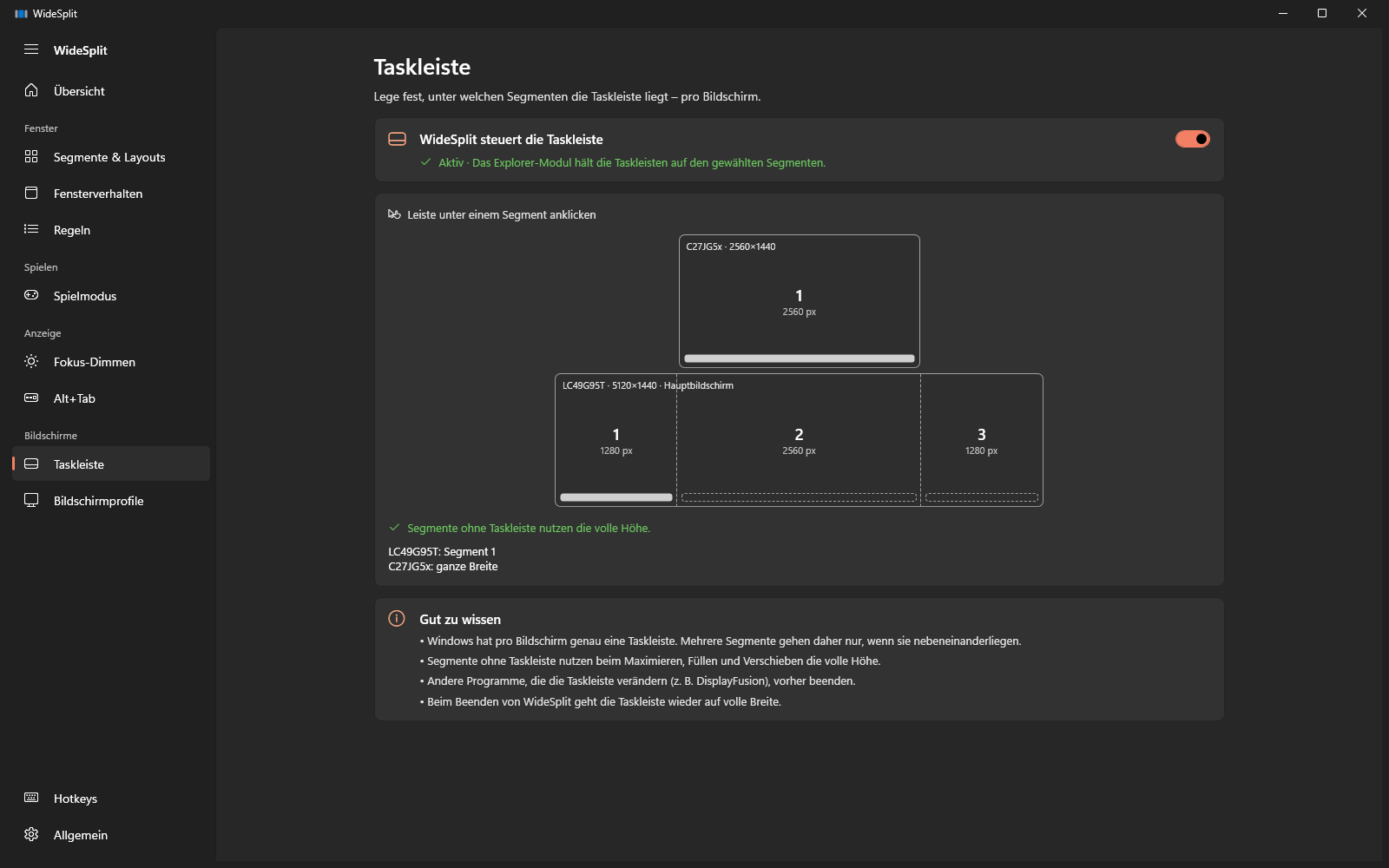Open Spielmodus page
Image resolution: width=1389 pixels, height=868 pixels.
tap(111, 296)
